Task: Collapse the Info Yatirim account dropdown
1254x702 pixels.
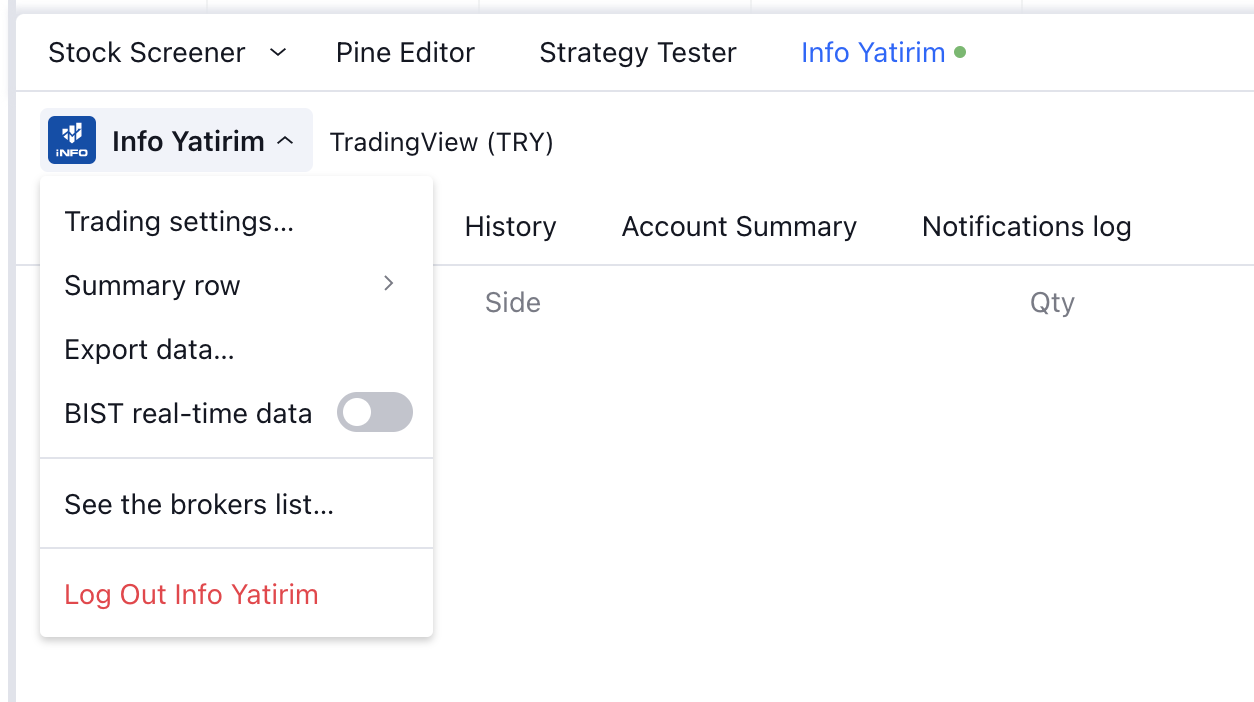Action: (x=285, y=141)
